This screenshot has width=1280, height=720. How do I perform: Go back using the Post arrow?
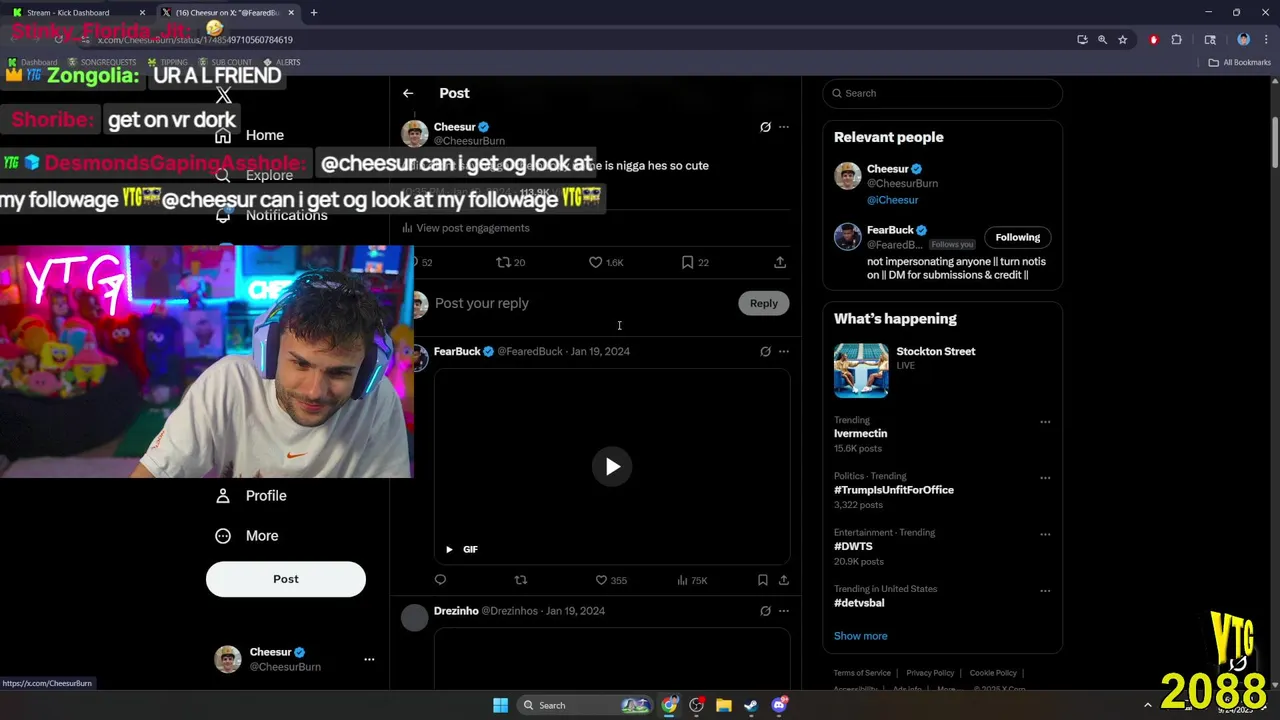tap(408, 93)
